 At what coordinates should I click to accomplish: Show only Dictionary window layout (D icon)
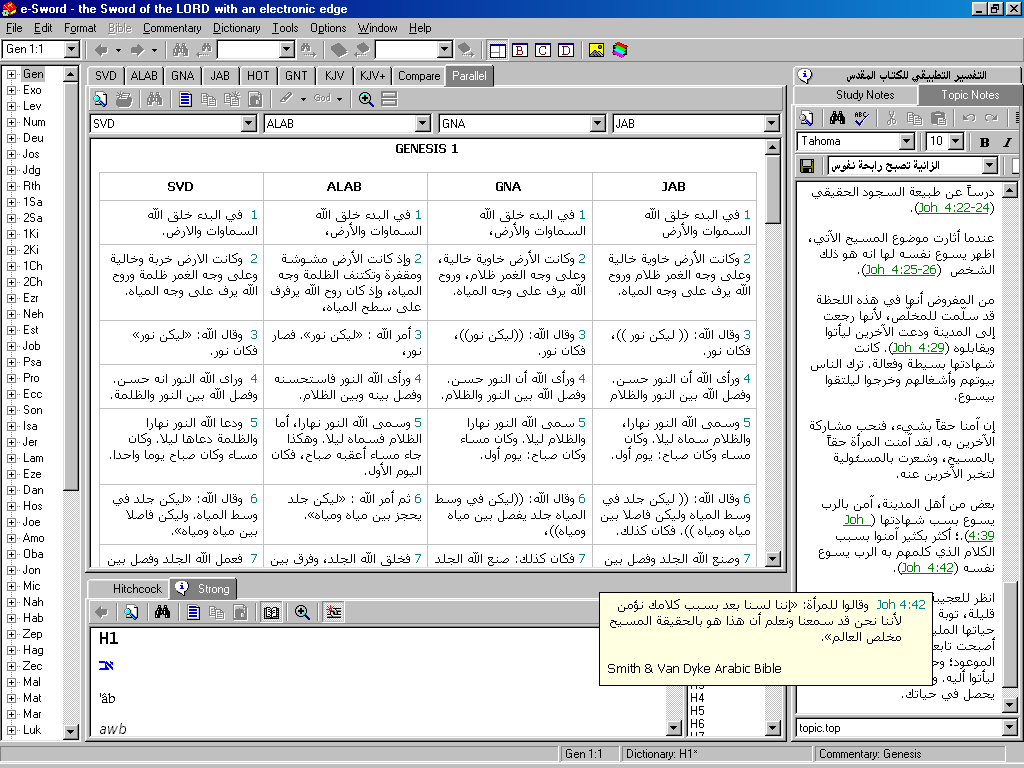[566, 50]
